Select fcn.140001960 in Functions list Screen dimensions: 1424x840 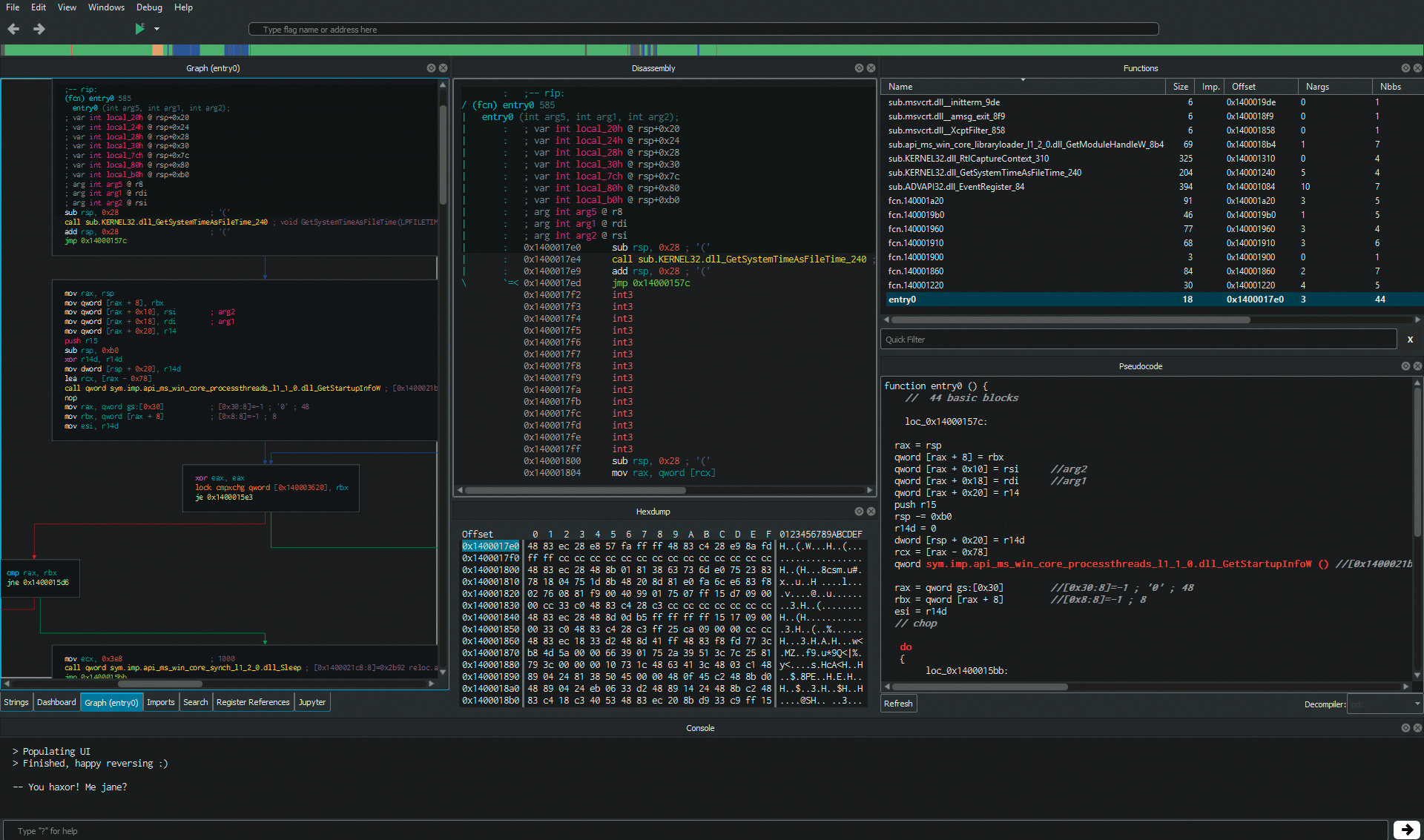click(916, 229)
